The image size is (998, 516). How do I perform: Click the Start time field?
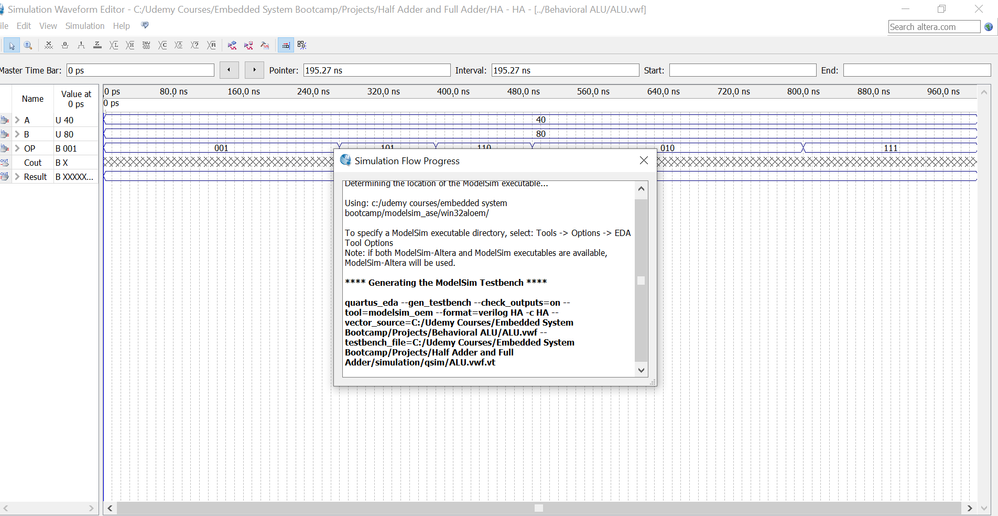[x=743, y=70]
